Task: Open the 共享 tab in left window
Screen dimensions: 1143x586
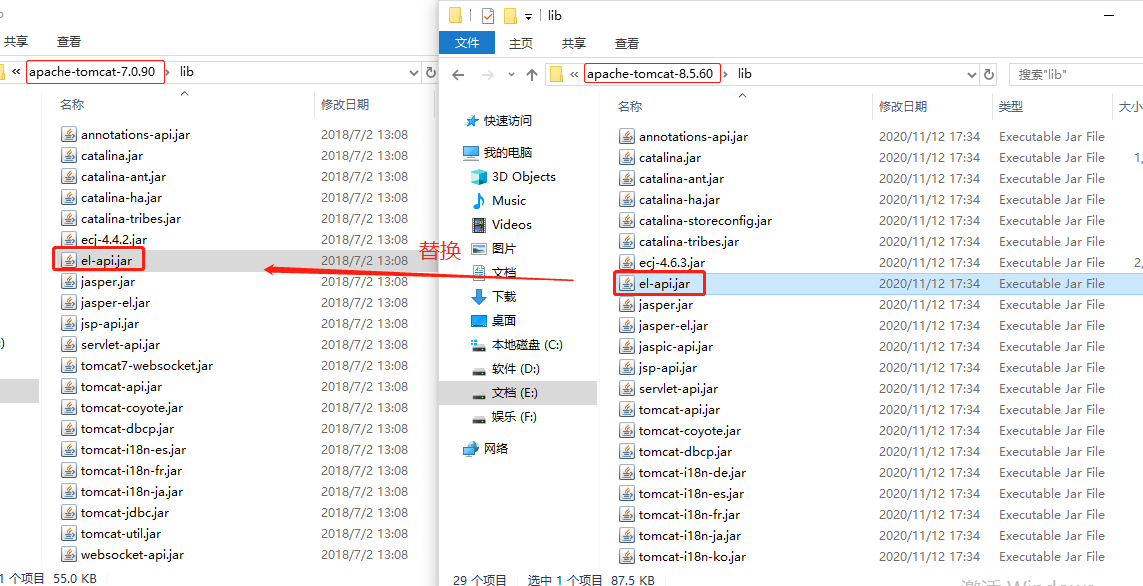Action: [16, 42]
